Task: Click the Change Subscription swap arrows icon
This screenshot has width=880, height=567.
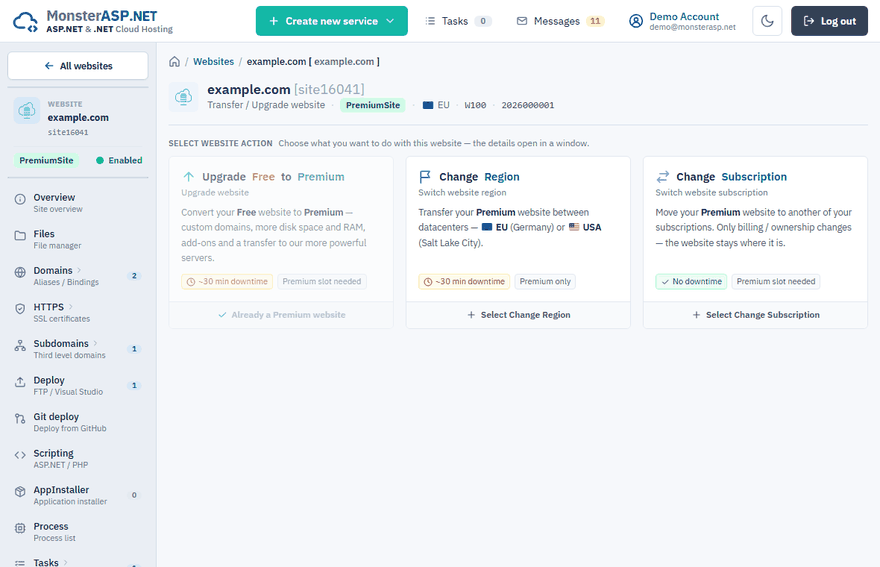Action: click(662, 177)
